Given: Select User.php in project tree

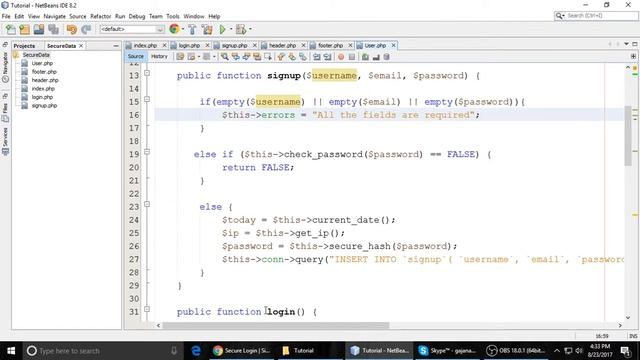Looking at the screenshot, I should tap(42, 63).
